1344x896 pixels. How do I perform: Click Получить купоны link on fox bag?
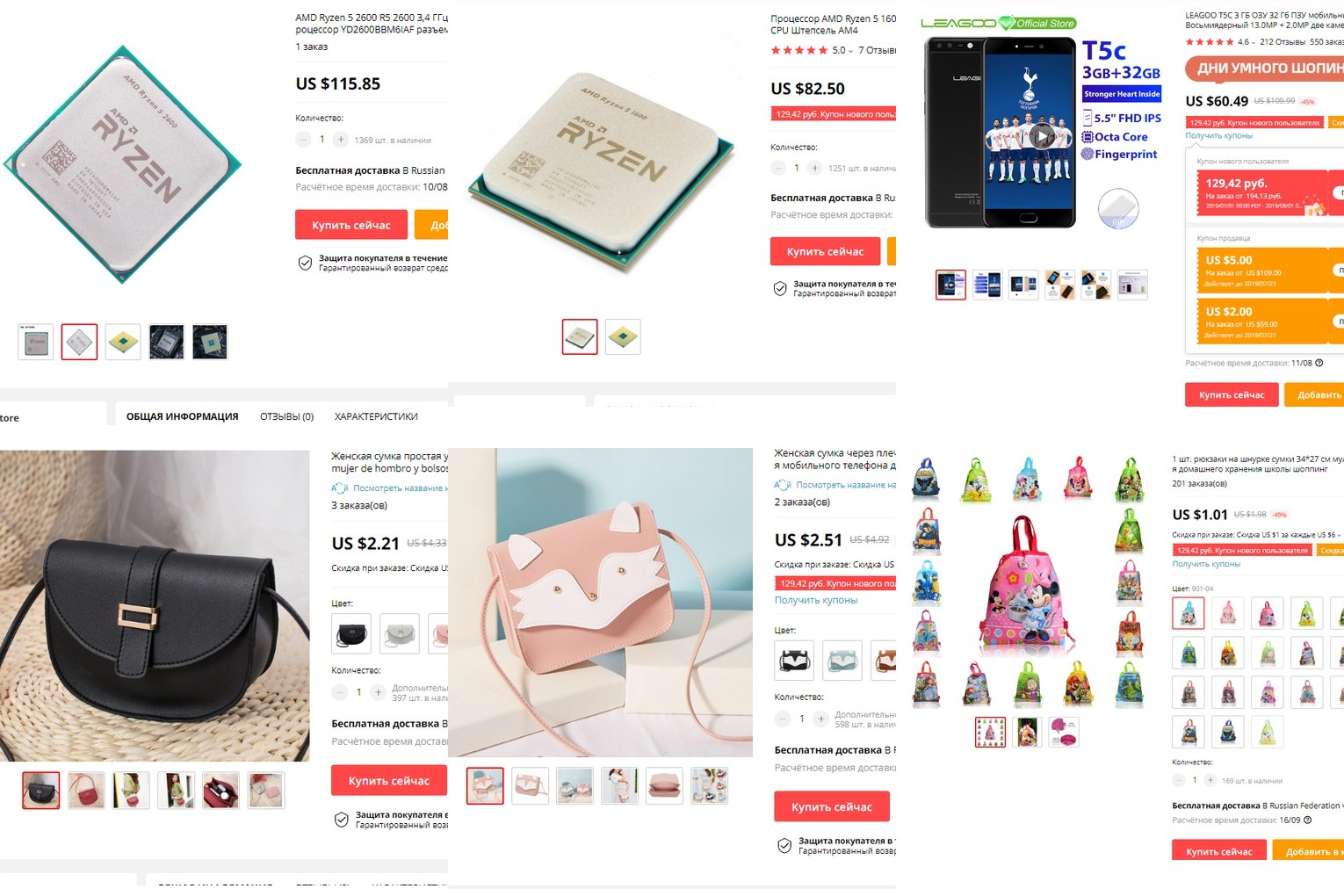click(x=816, y=600)
